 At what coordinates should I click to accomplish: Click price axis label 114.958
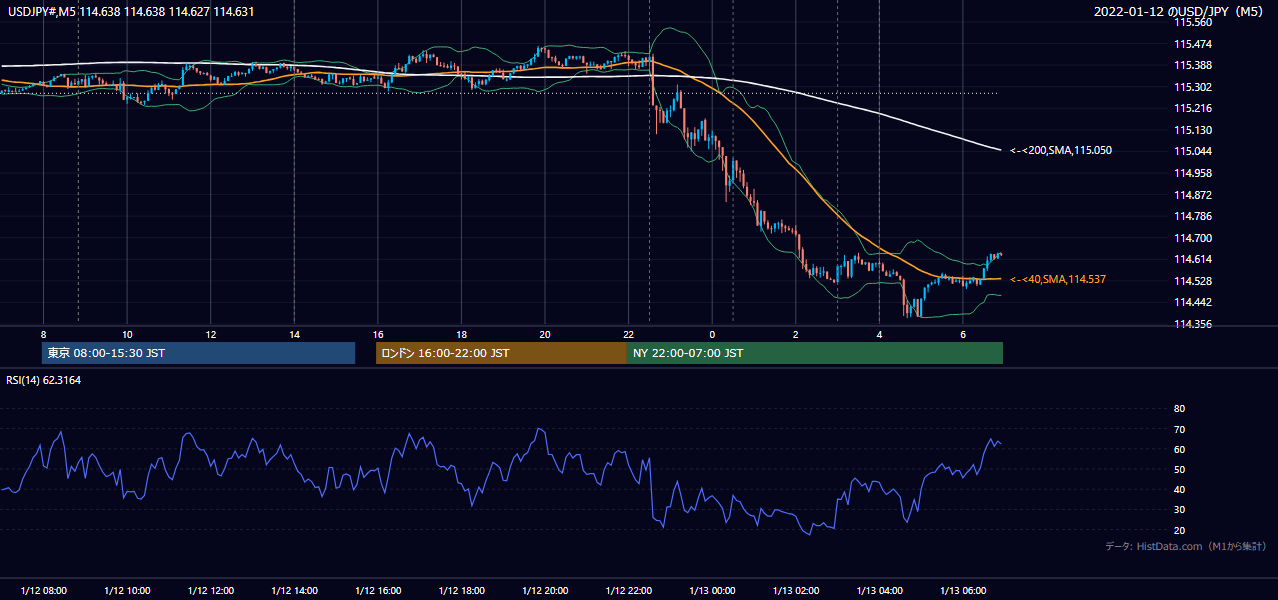tap(1192, 173)
